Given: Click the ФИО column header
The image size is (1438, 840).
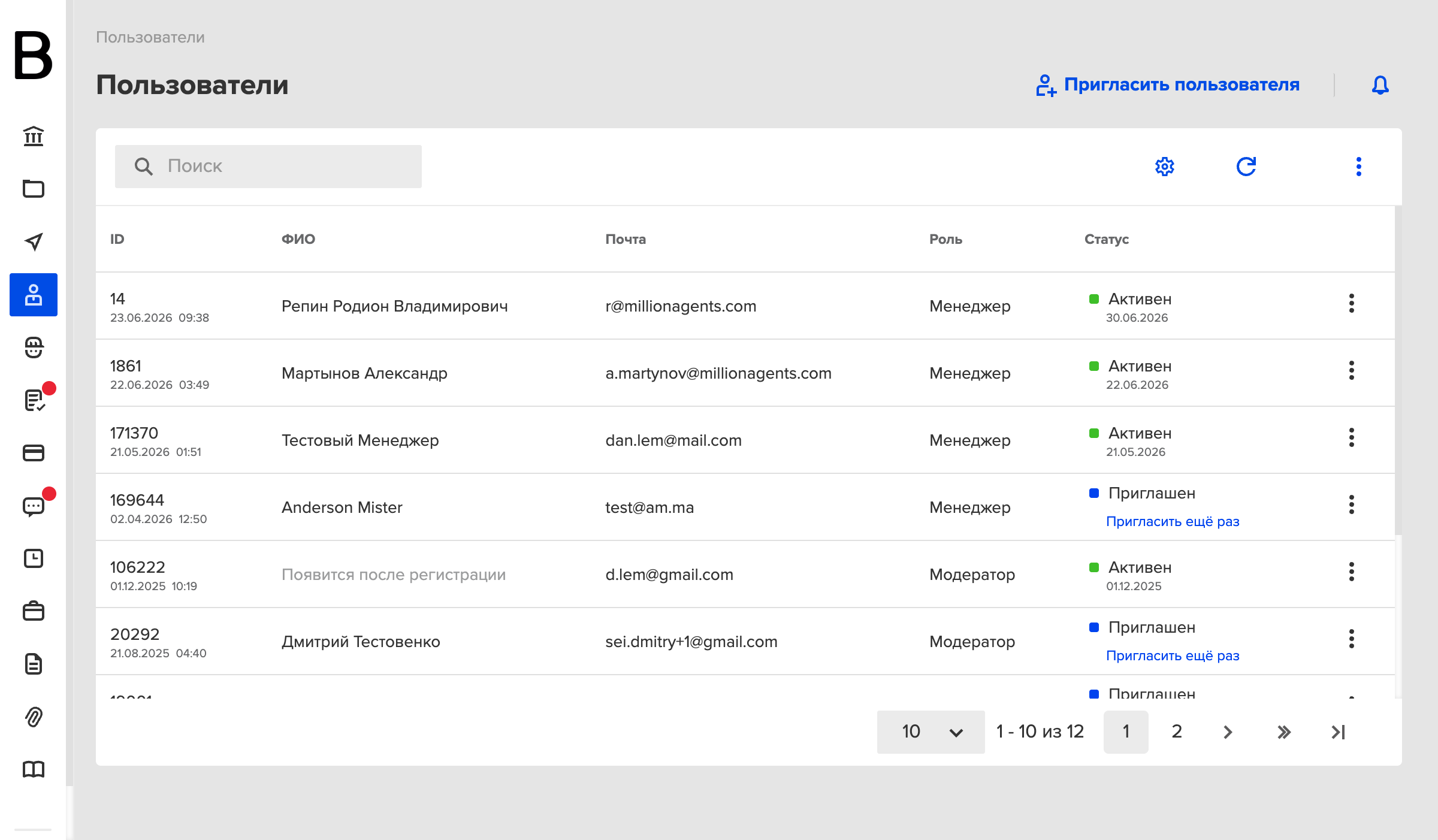Looking at the screenshot, I should pos(298,239).
